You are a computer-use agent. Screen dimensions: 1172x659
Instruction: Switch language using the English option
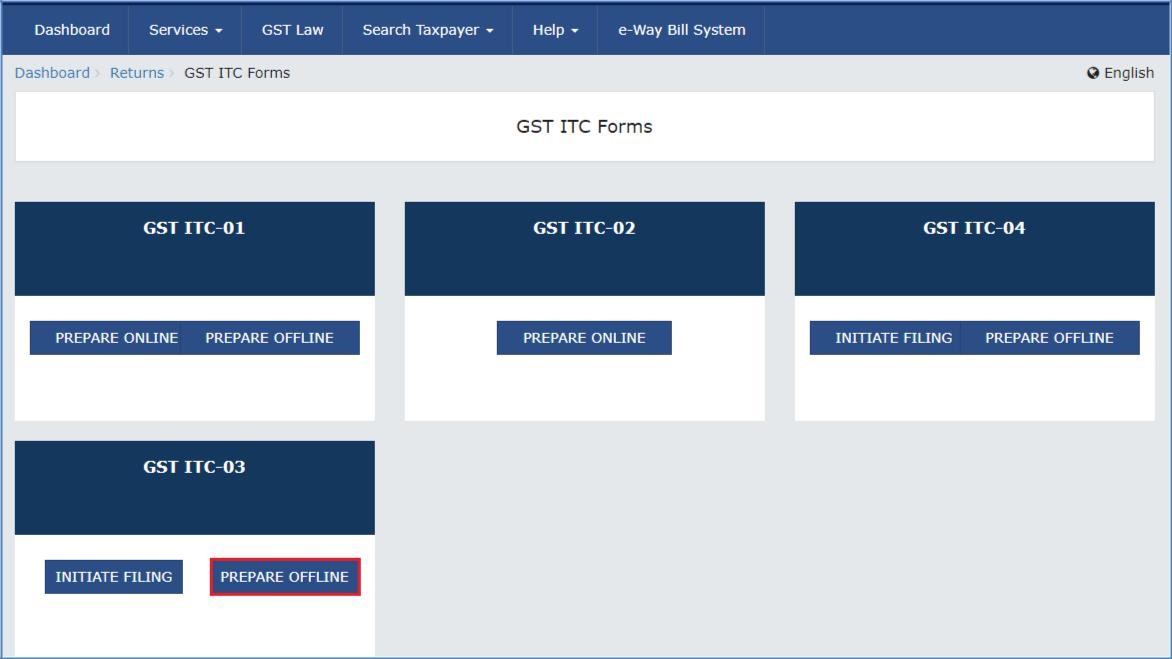tap(1128, 72)
